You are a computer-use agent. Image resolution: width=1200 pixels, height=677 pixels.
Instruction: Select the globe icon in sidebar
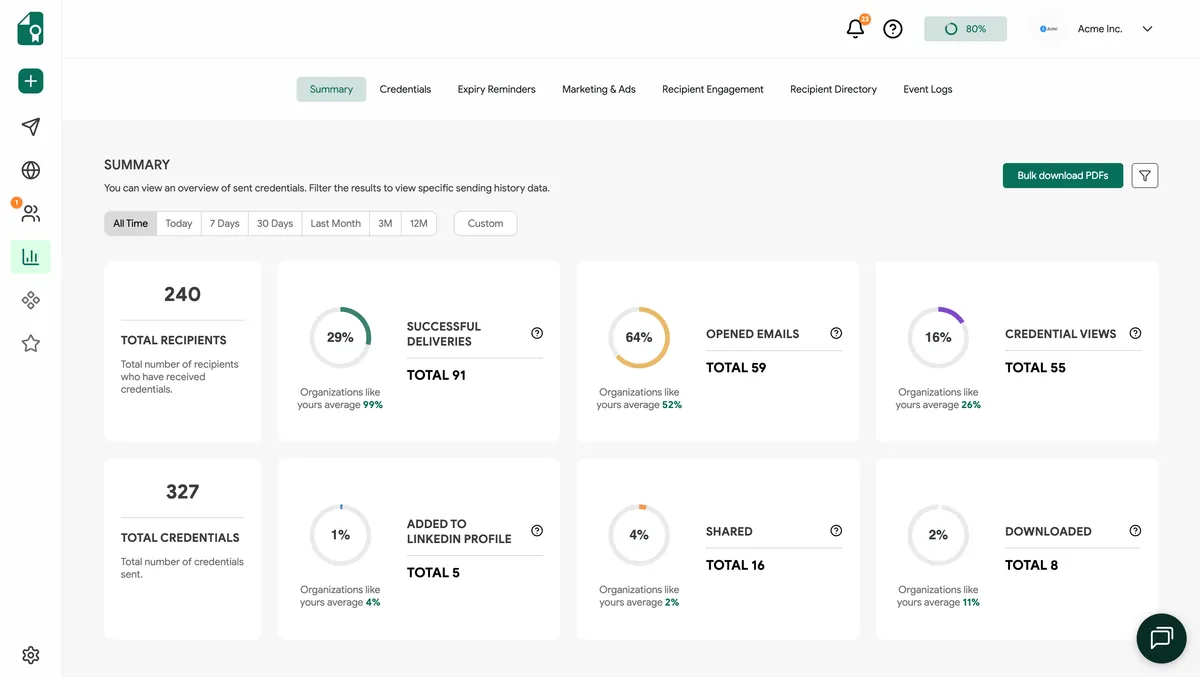coord(30,169)
